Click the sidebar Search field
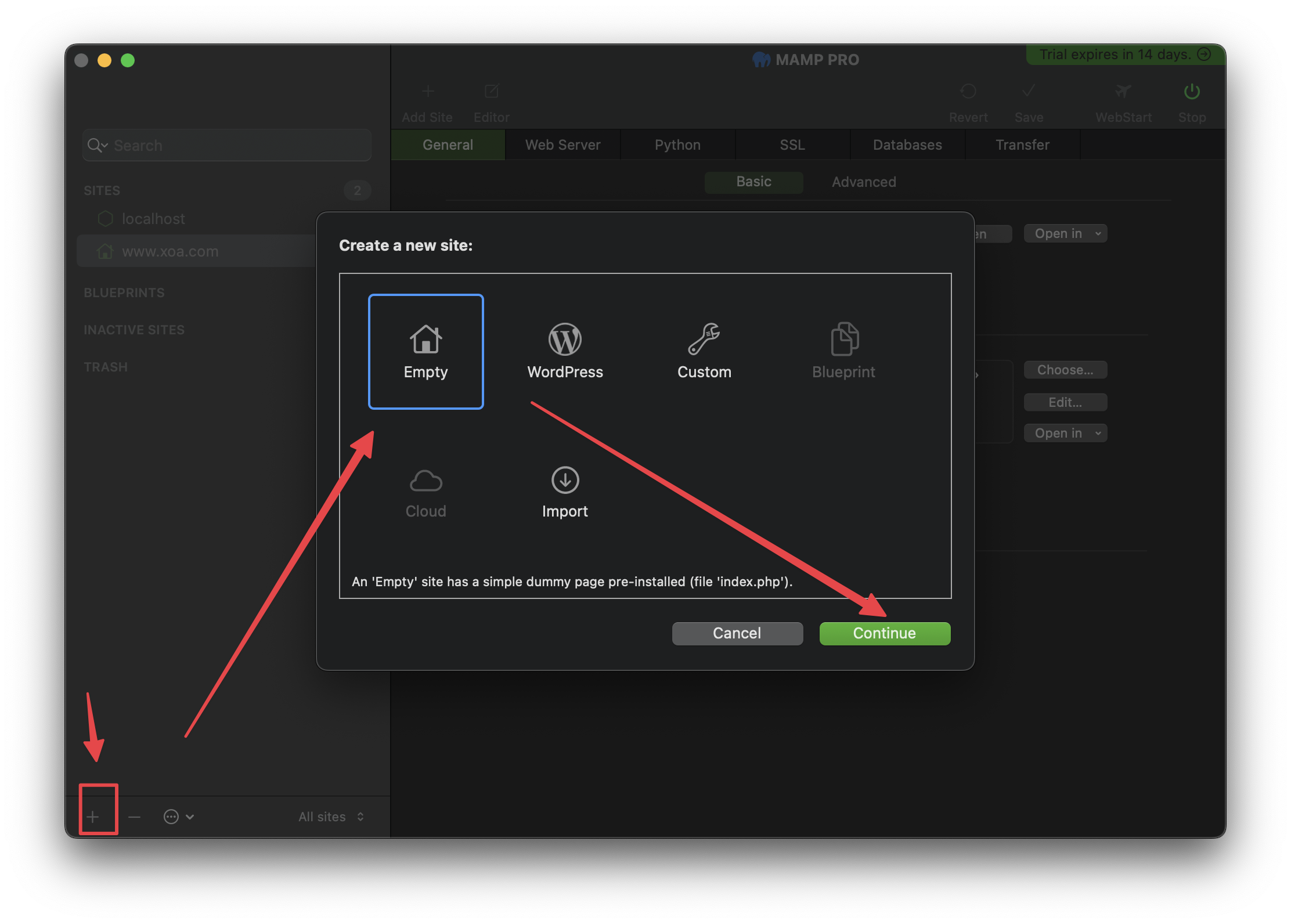 pyautogui.click(x=227, y=145)
